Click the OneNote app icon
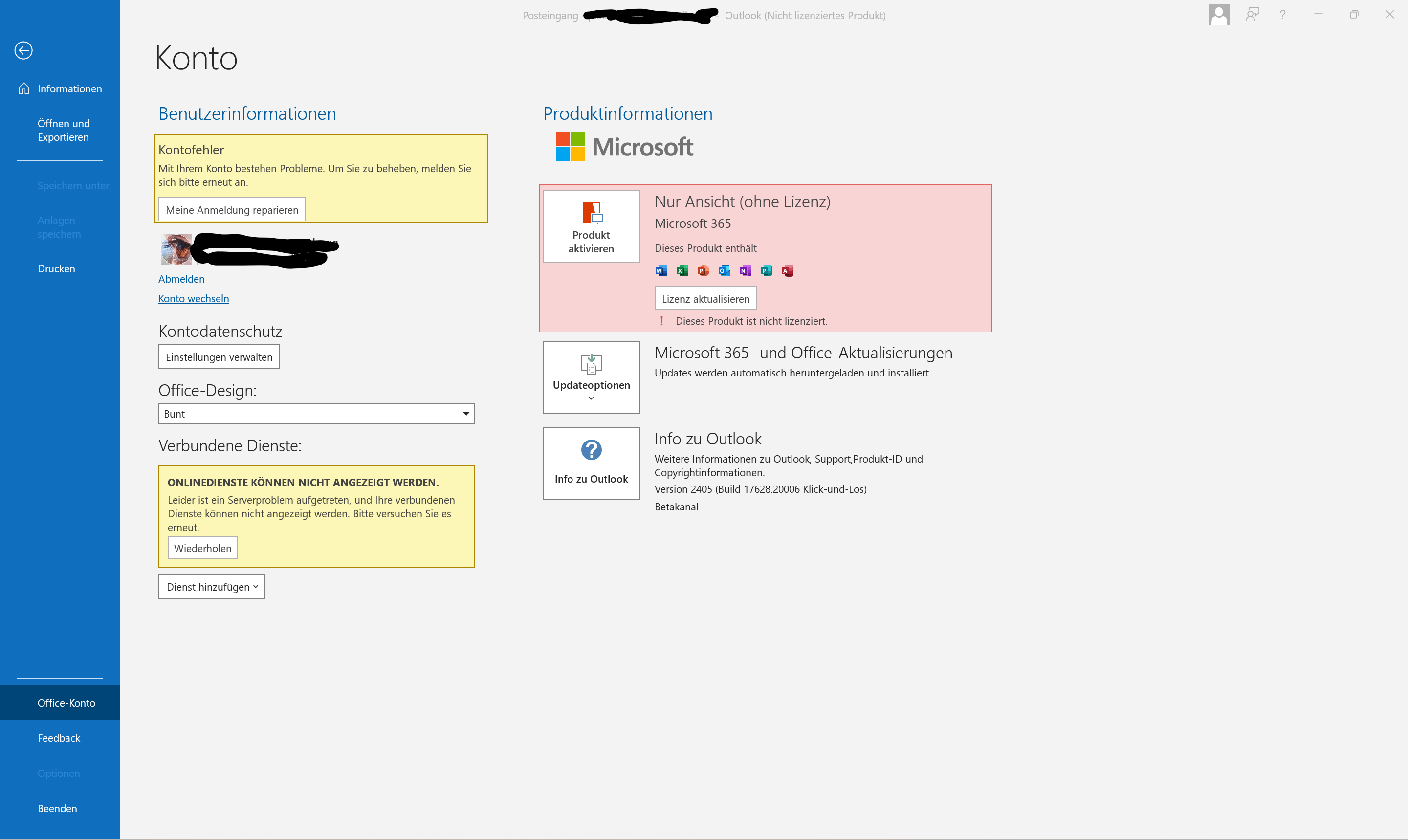This screenshot has height=840, width=1408. 746,271
